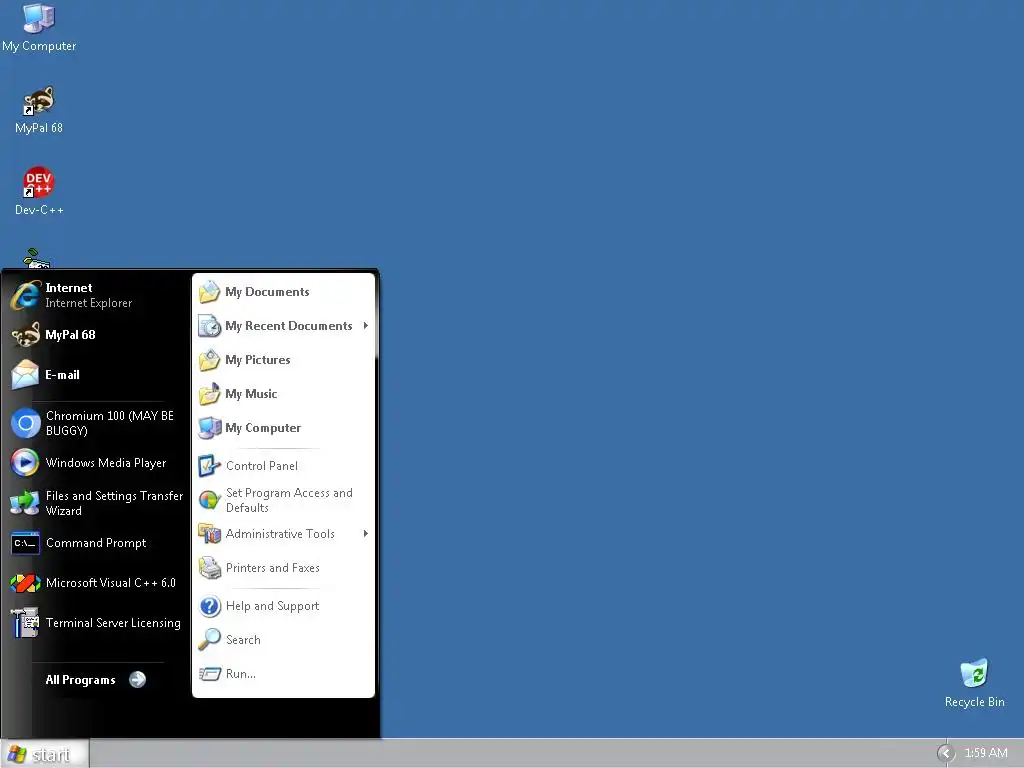
Task: Click "Internet Explorer" subtitle text
Action: (89, 303)
